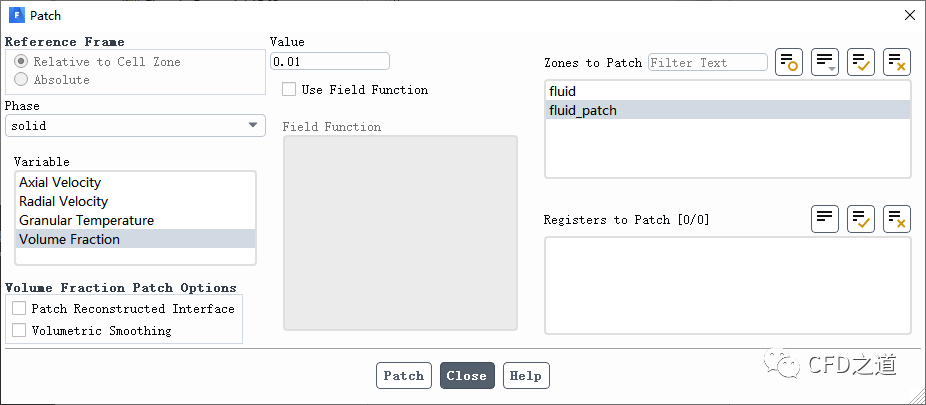The width and height of the screenshot is (926, 405).
Task: Select Granular Temperature in Variable list
Action: pos(86,220)
